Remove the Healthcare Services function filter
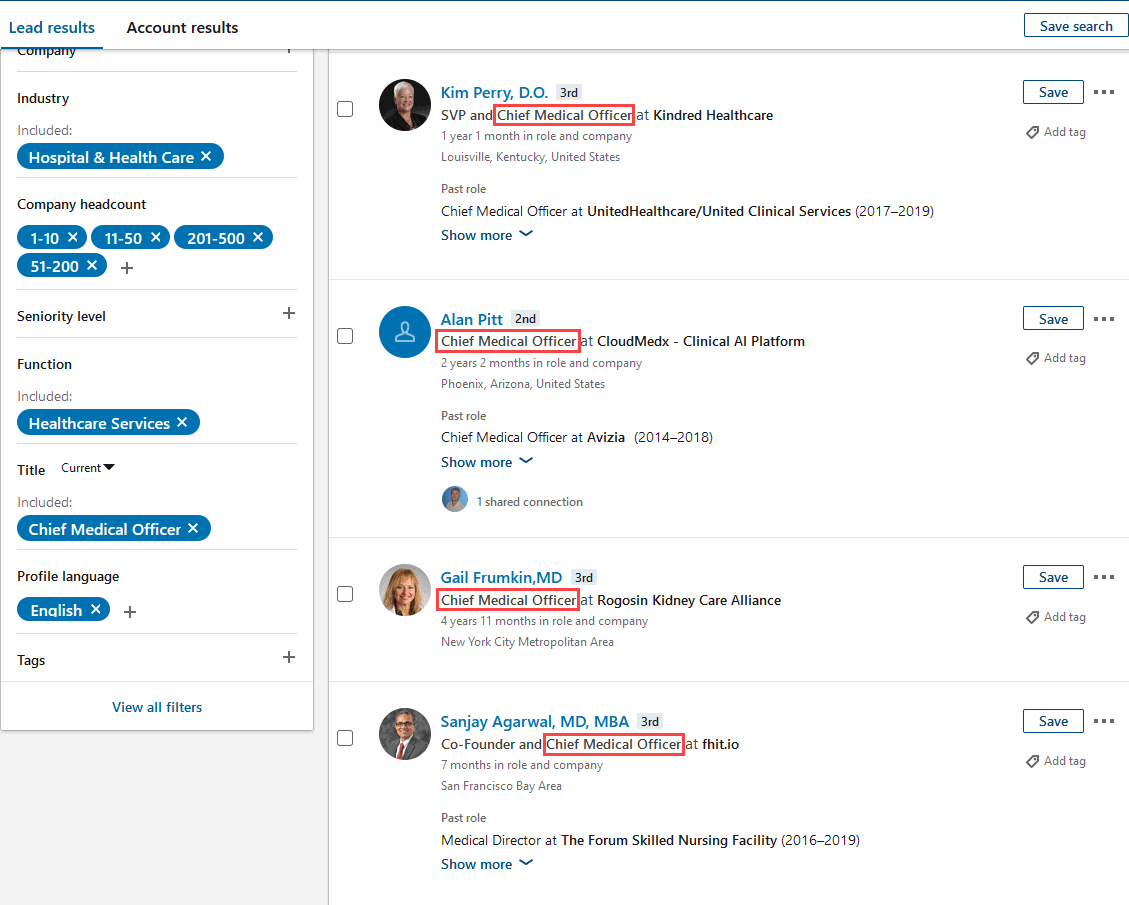Viewport: 1129px width, 905px height. tap(182, 422)
